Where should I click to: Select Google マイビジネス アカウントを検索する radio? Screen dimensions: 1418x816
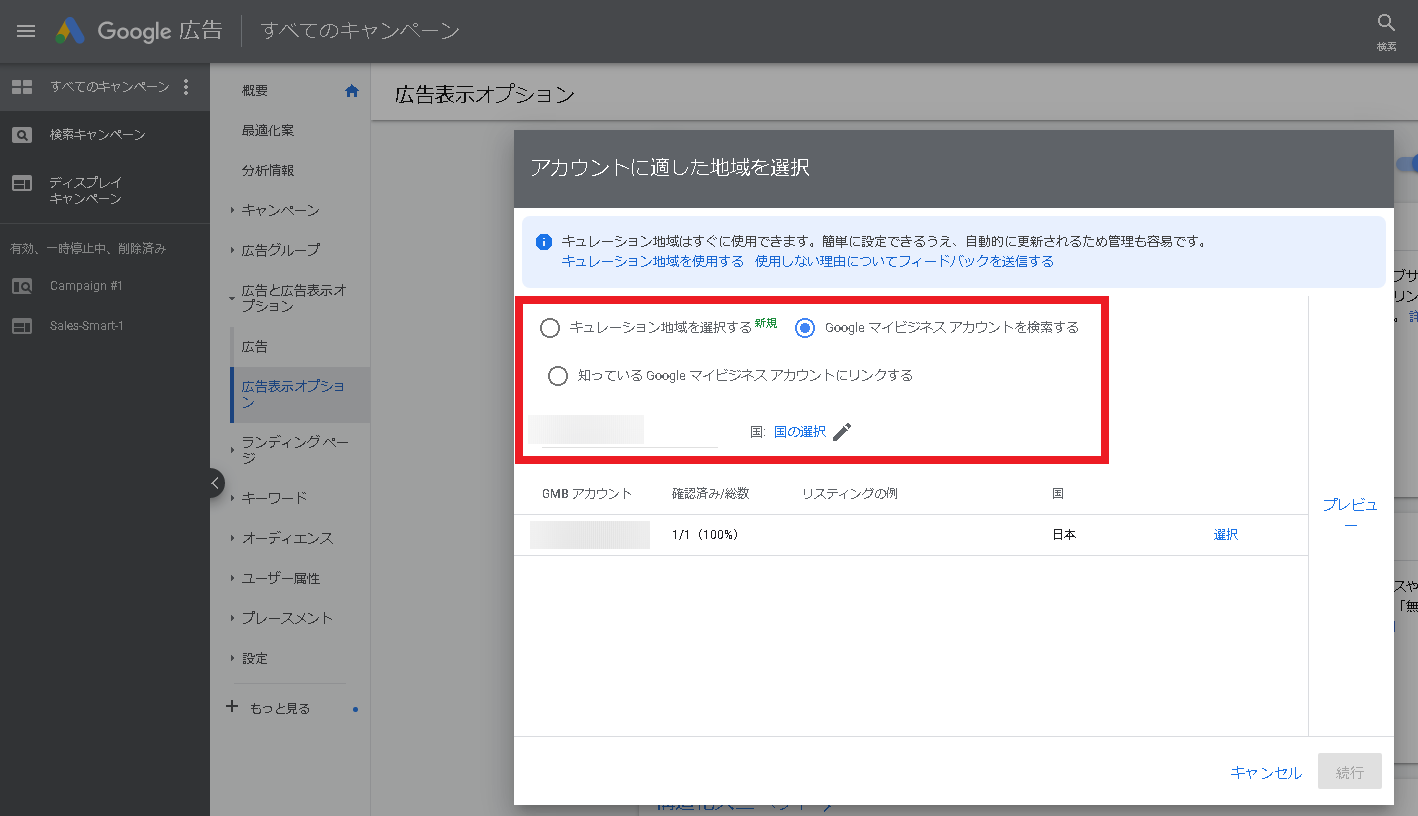tap(805, 327)
